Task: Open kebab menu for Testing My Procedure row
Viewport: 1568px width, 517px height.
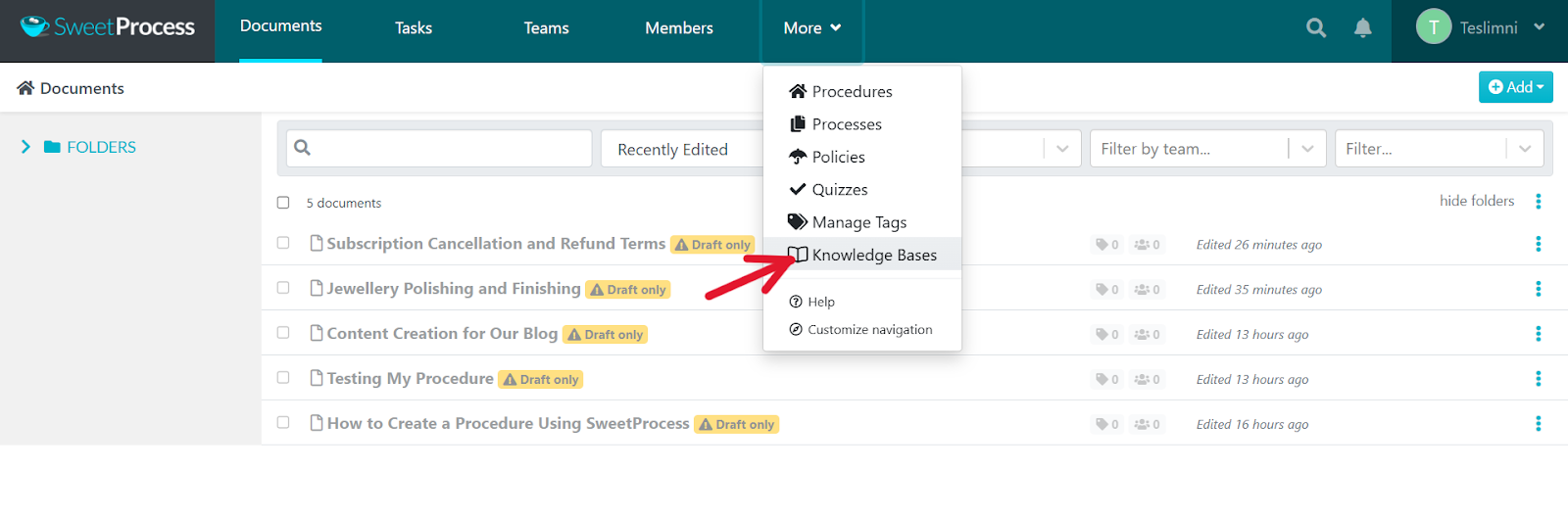Action: (1538, 379)
